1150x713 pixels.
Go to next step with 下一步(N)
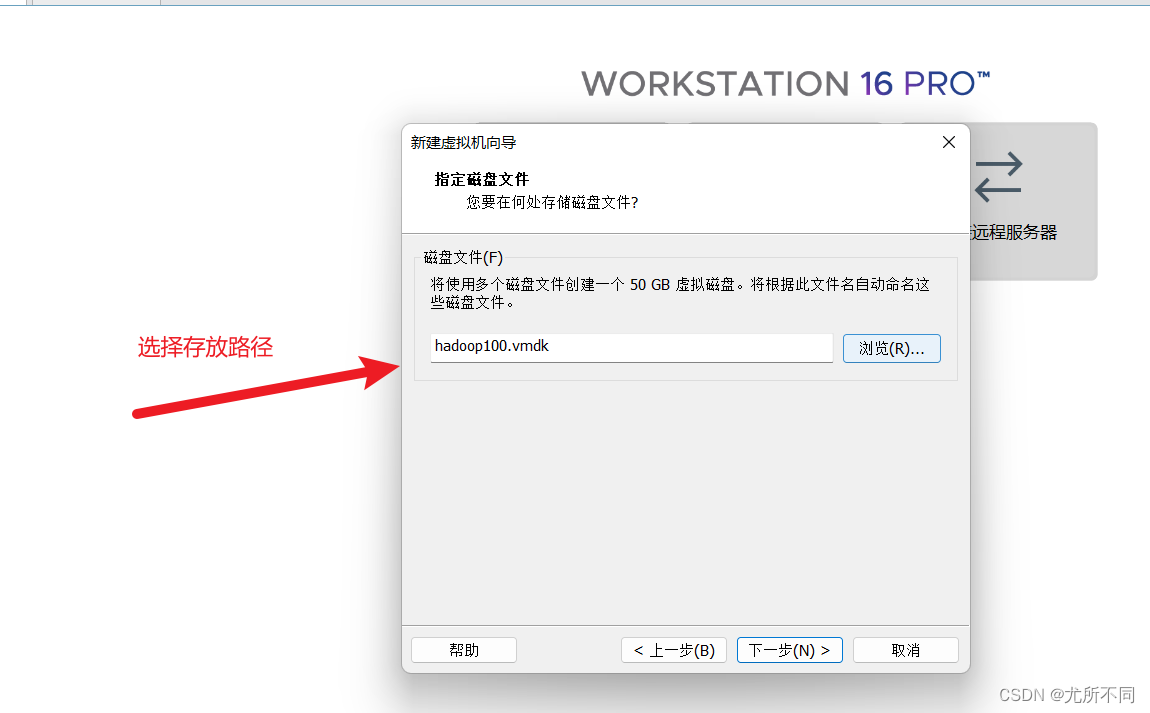tap(789, 650)
